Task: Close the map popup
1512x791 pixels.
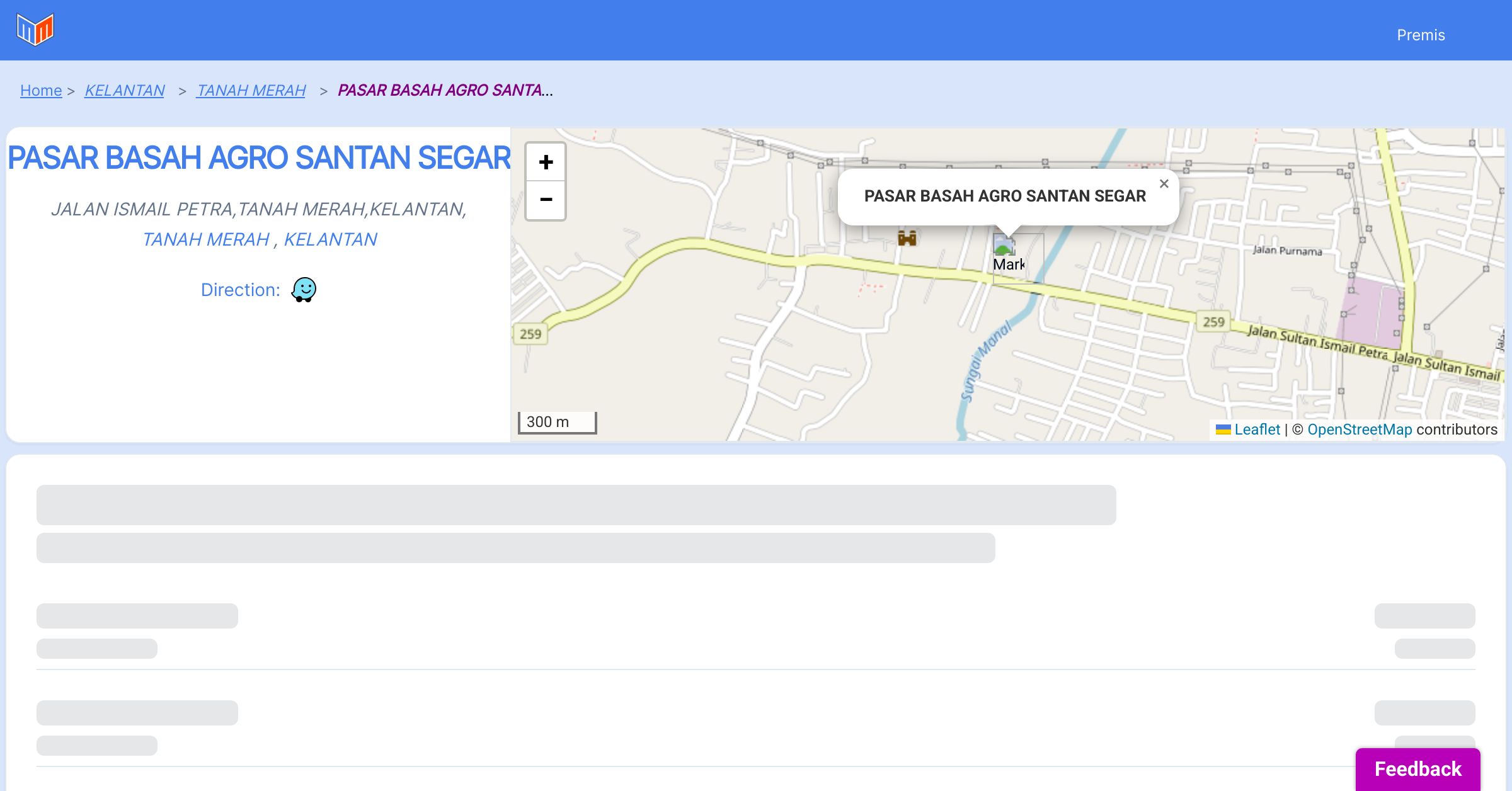Action: pos(1164,184)
